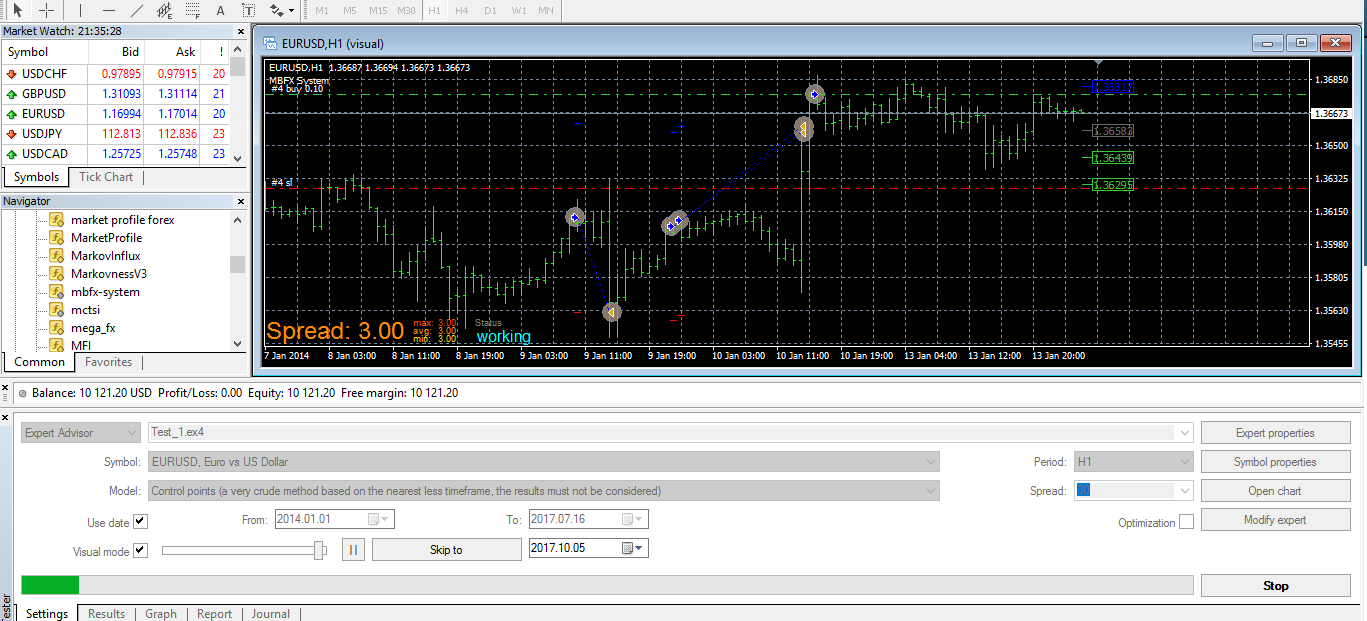Click the GBPUSD up-arrow icon

point(11,94)
